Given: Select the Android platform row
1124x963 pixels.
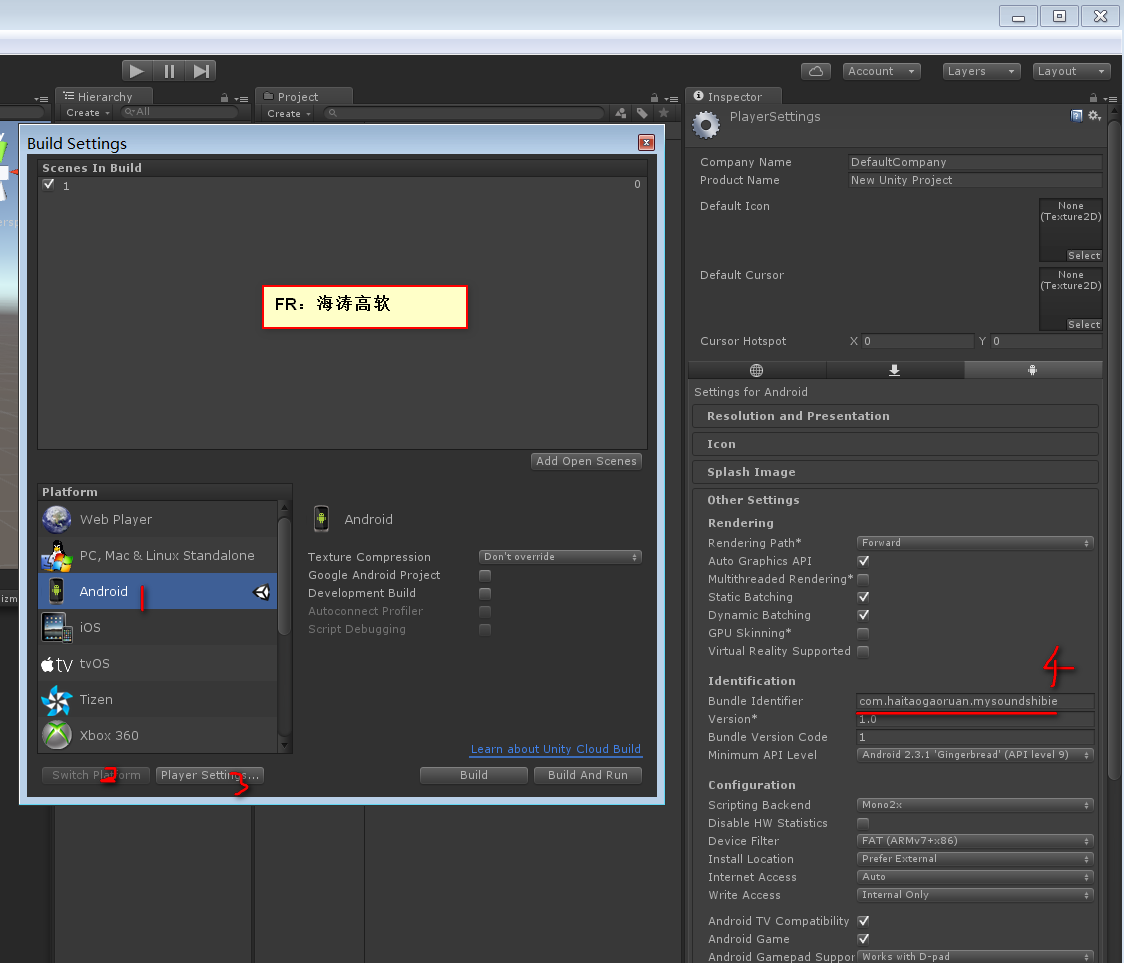Looking at the screenshot, I should (158, 592).
